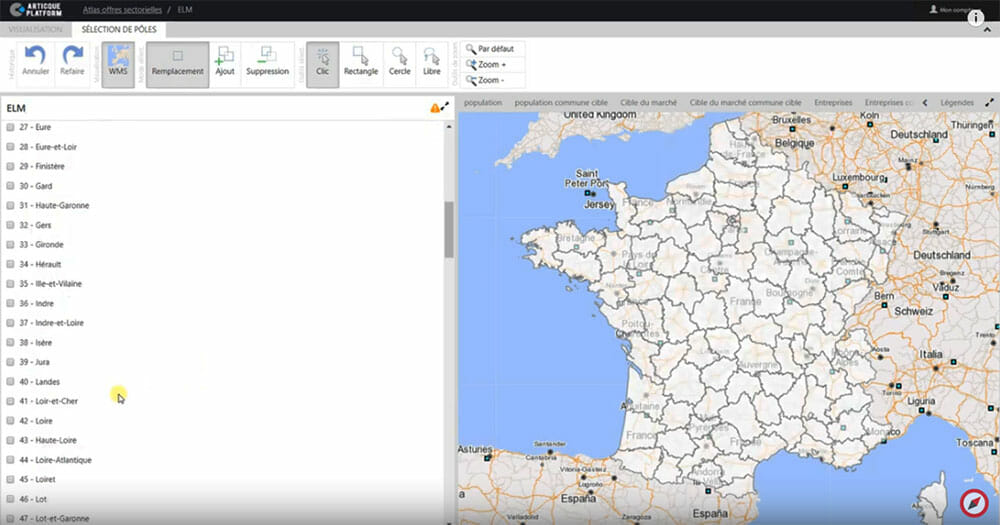Switch to Sélection de pôles tab
1000x525 pixels.
(x=119, y=29)
